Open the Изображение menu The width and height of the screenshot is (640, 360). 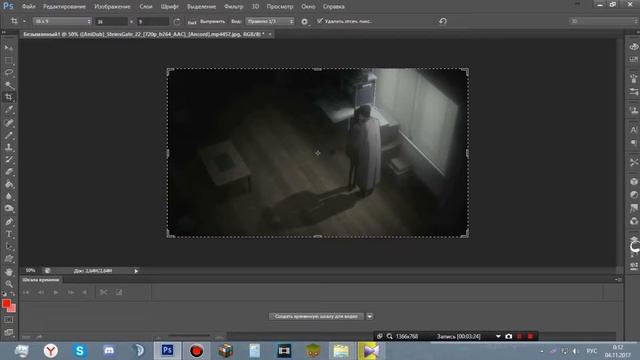pos(112,7)
